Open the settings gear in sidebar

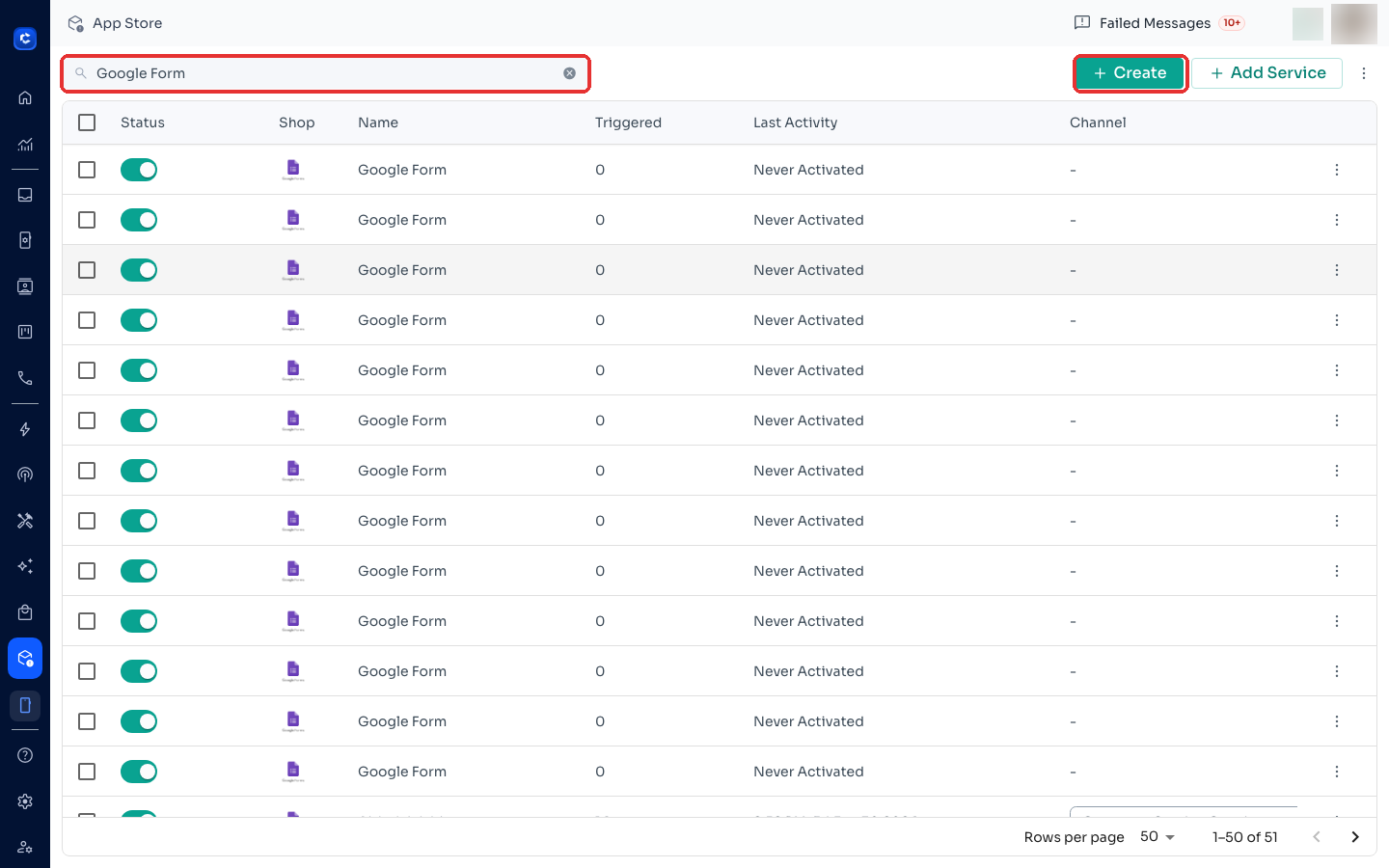pos(25,801)
